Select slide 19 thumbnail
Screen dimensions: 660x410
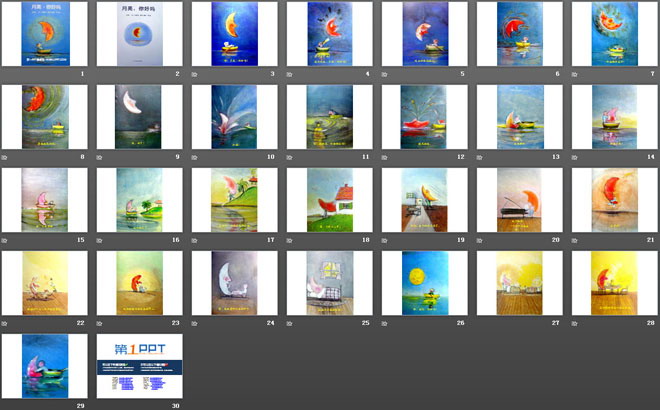coord(425,200)
